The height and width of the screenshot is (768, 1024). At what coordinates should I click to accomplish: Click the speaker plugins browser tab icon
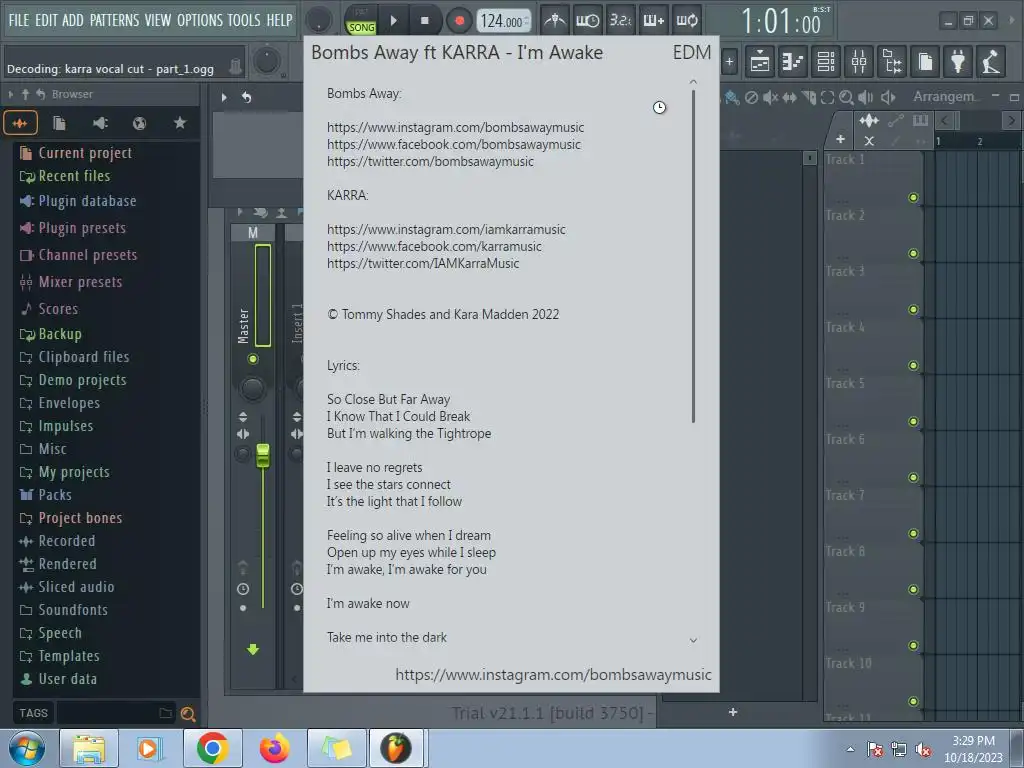click(x=100, y=123)
